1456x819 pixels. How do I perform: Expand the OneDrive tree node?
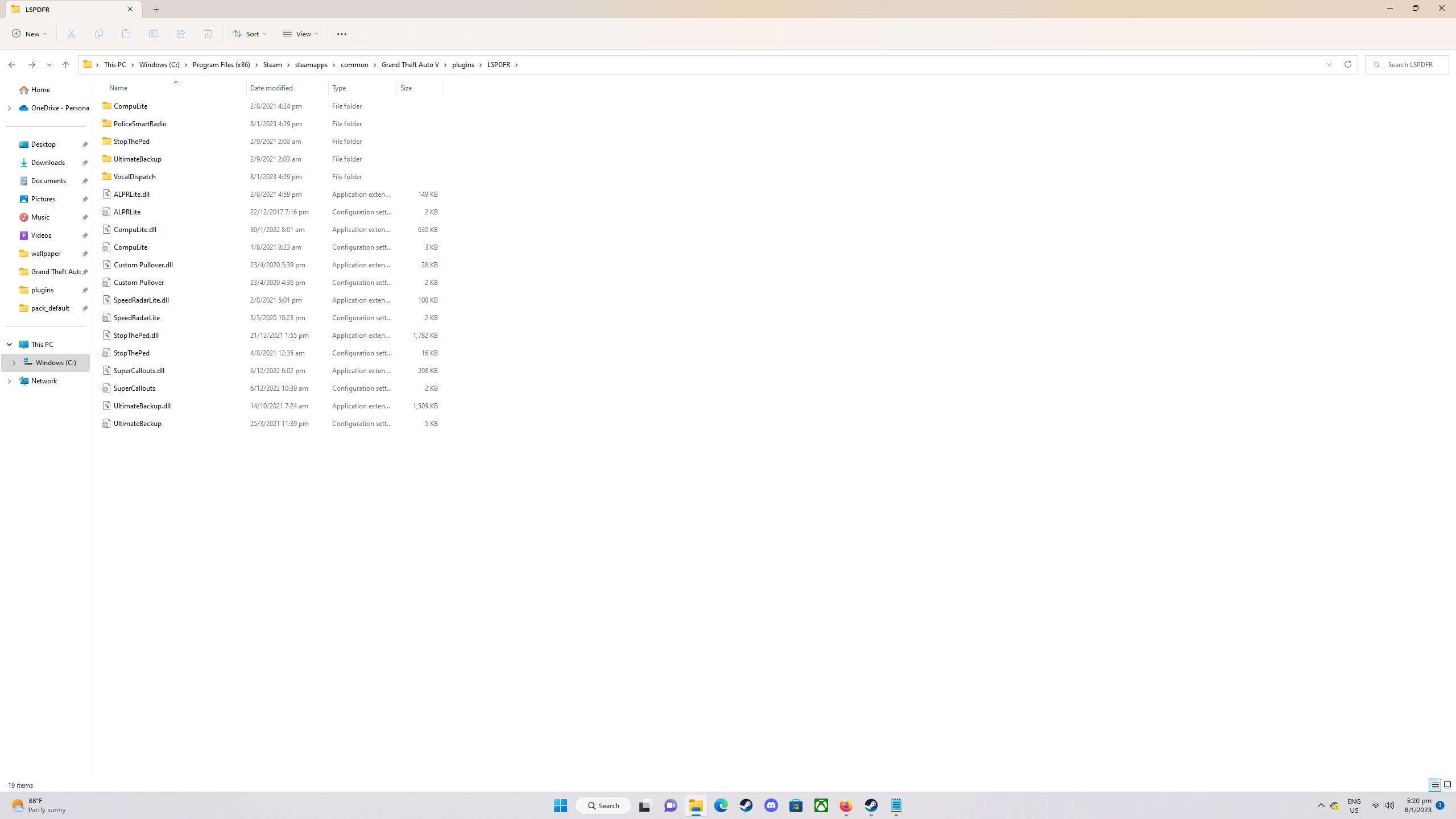(x=9, y=108)
